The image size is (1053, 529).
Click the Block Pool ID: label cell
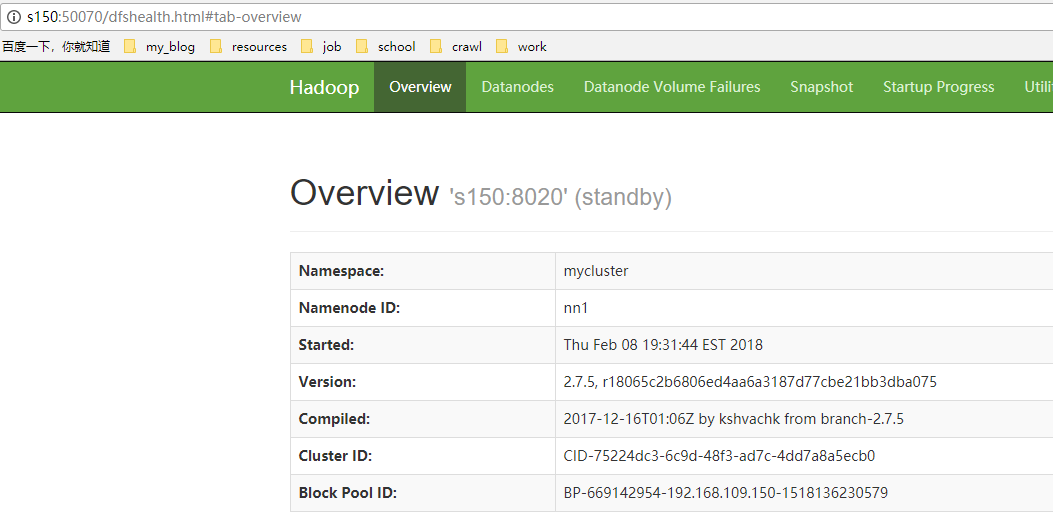point(423,493)
